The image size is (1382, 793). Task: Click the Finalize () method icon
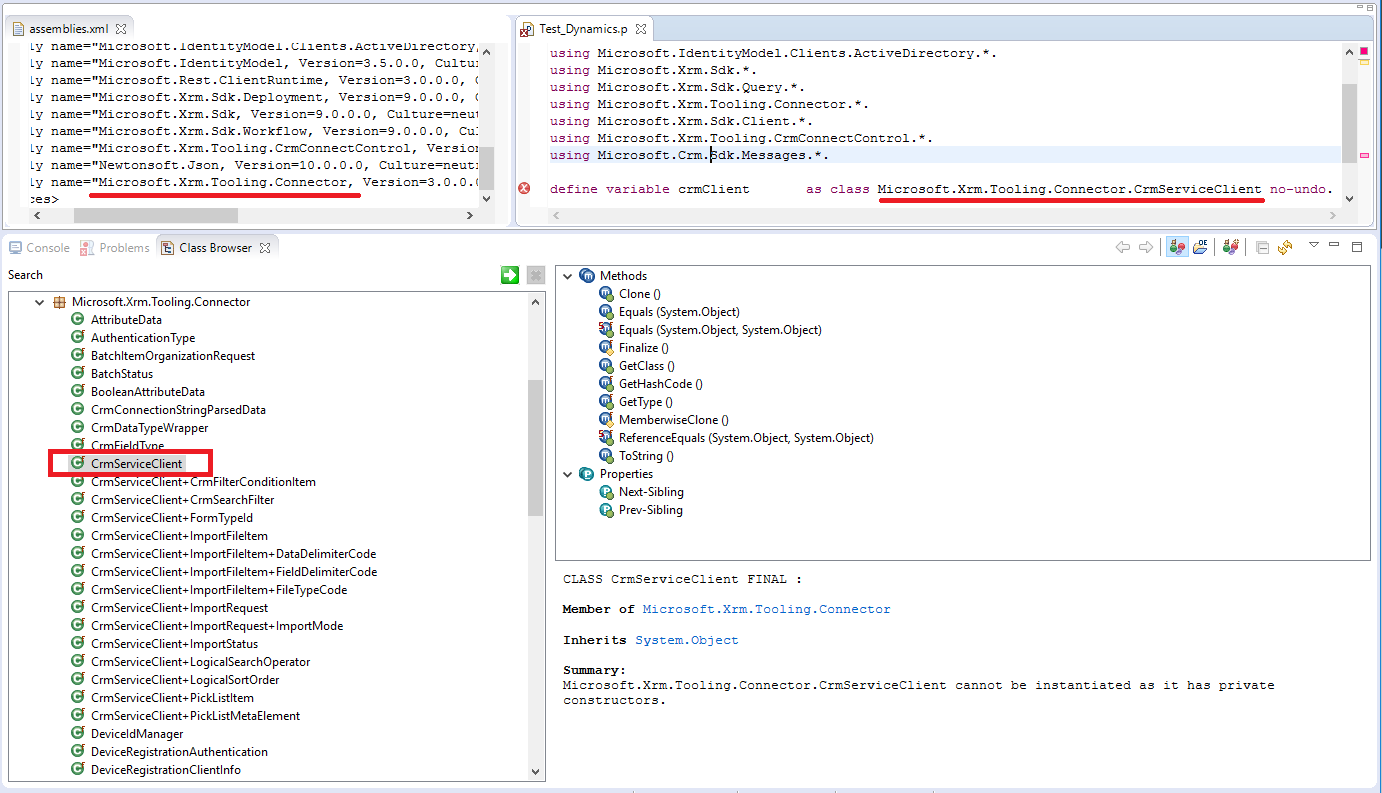pos(605,348)
